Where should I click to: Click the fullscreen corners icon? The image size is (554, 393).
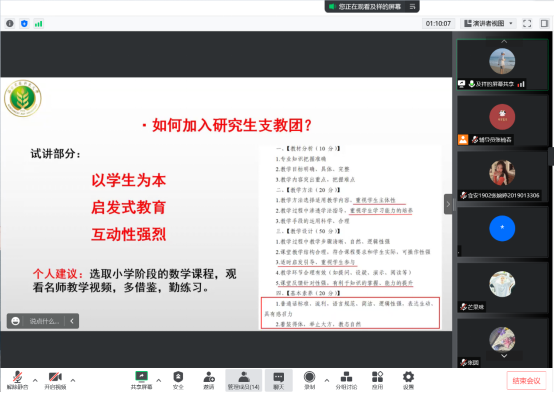pyautogui.click(x=527, y=23)
